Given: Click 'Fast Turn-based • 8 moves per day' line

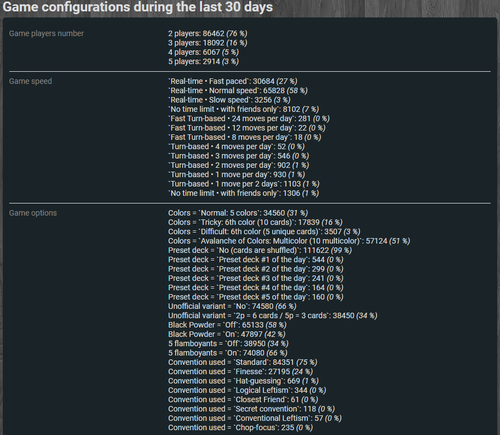Looking at the screenshot, I should click(245, 137).
